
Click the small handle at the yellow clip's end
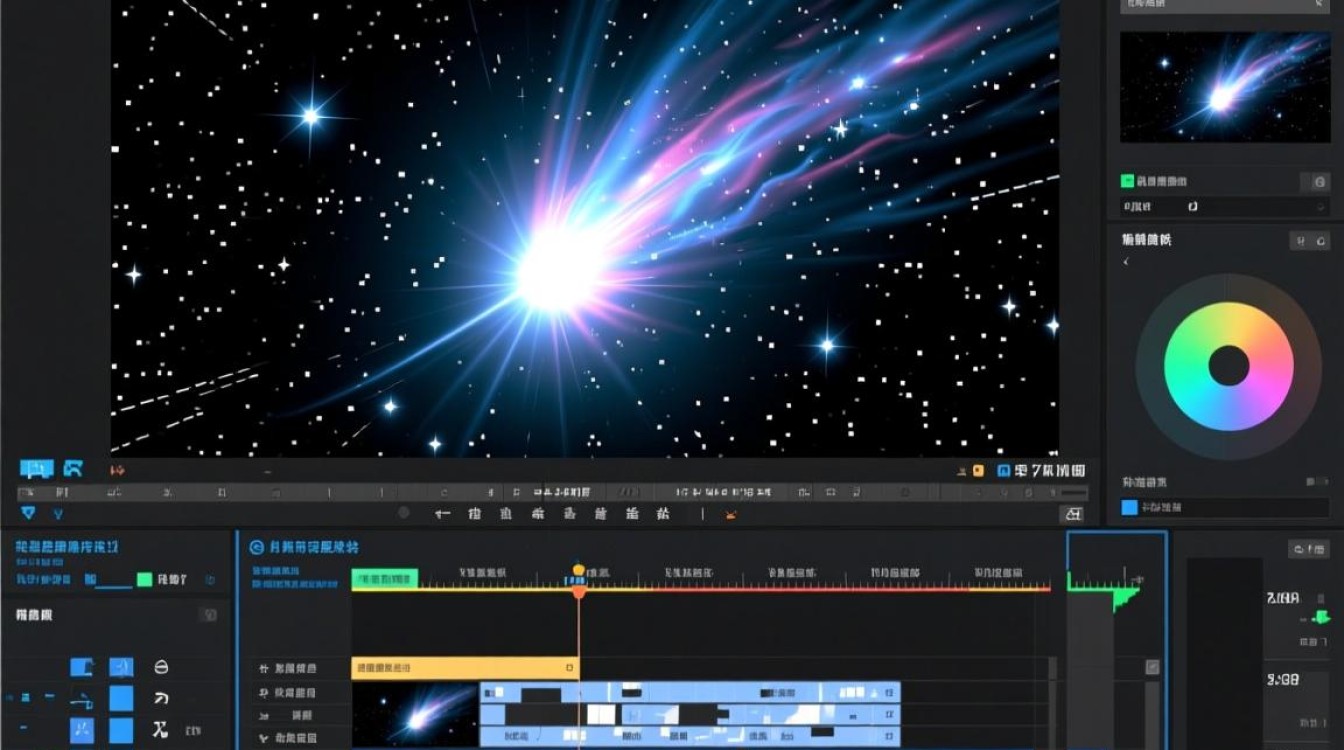pyautogui.click(x=570, y=668)
